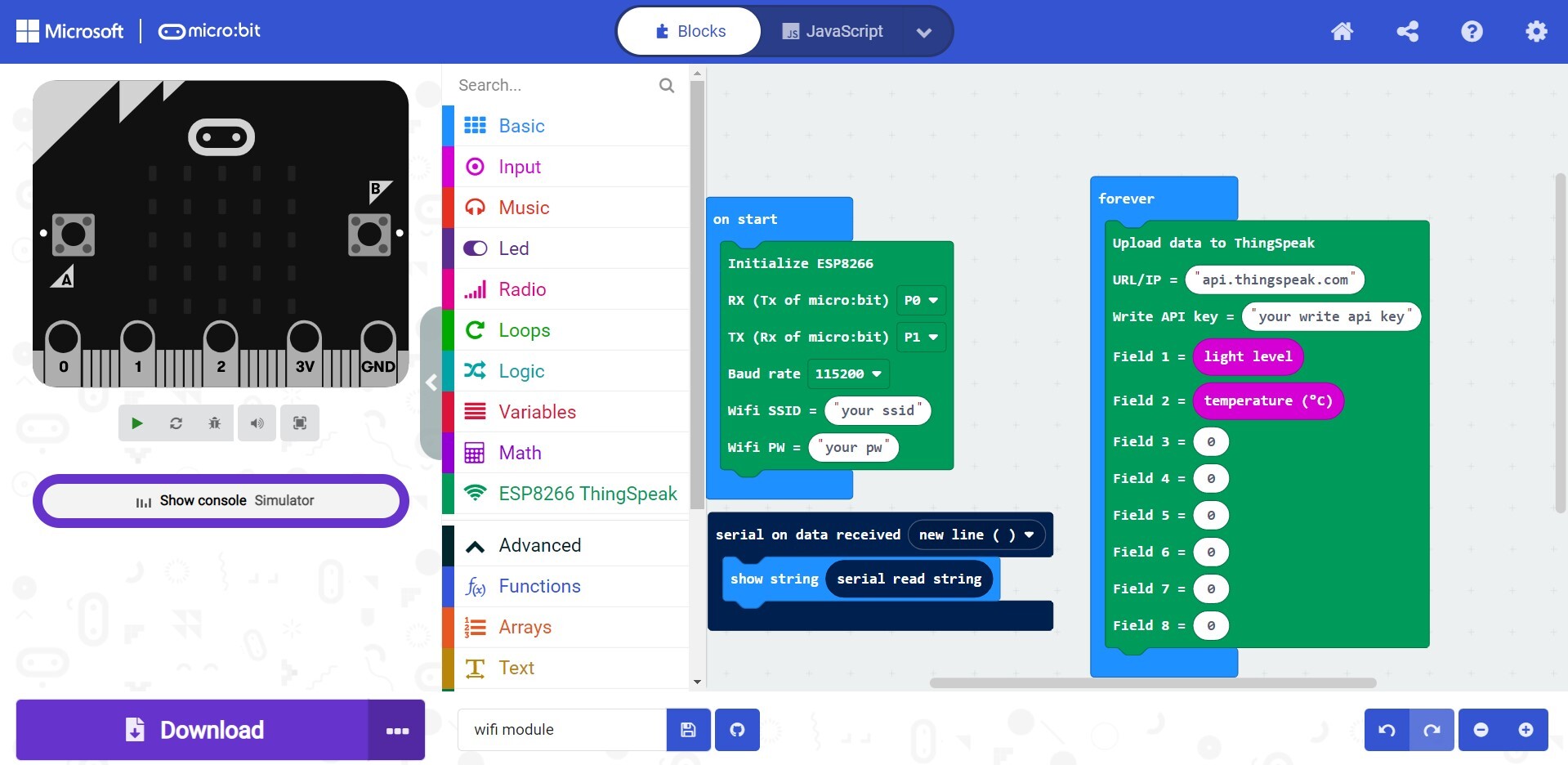Open the Basic blocks category
This screenshot has height=765, width=1568.
click(x=565, y=126)
